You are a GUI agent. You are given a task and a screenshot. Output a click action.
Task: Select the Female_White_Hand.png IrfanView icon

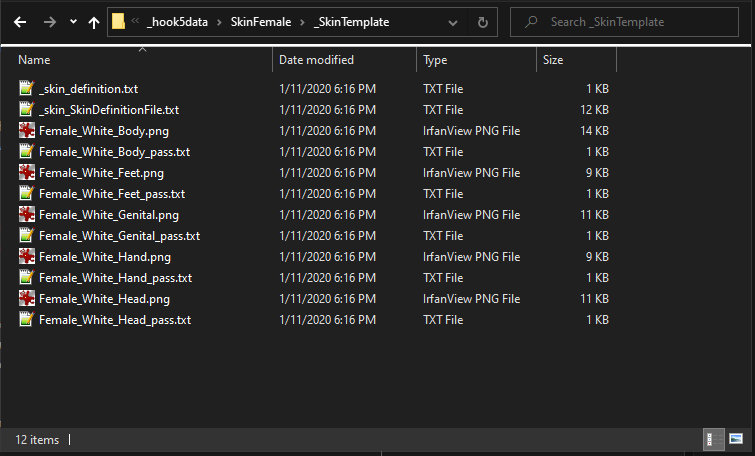[x=26, y=257]
